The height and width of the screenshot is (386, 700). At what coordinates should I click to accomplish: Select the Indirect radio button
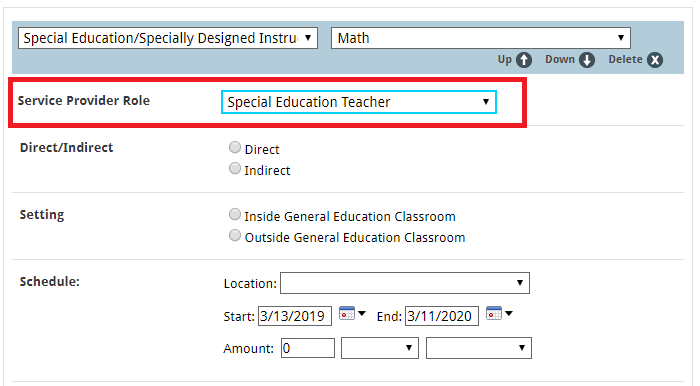(235, 168)
